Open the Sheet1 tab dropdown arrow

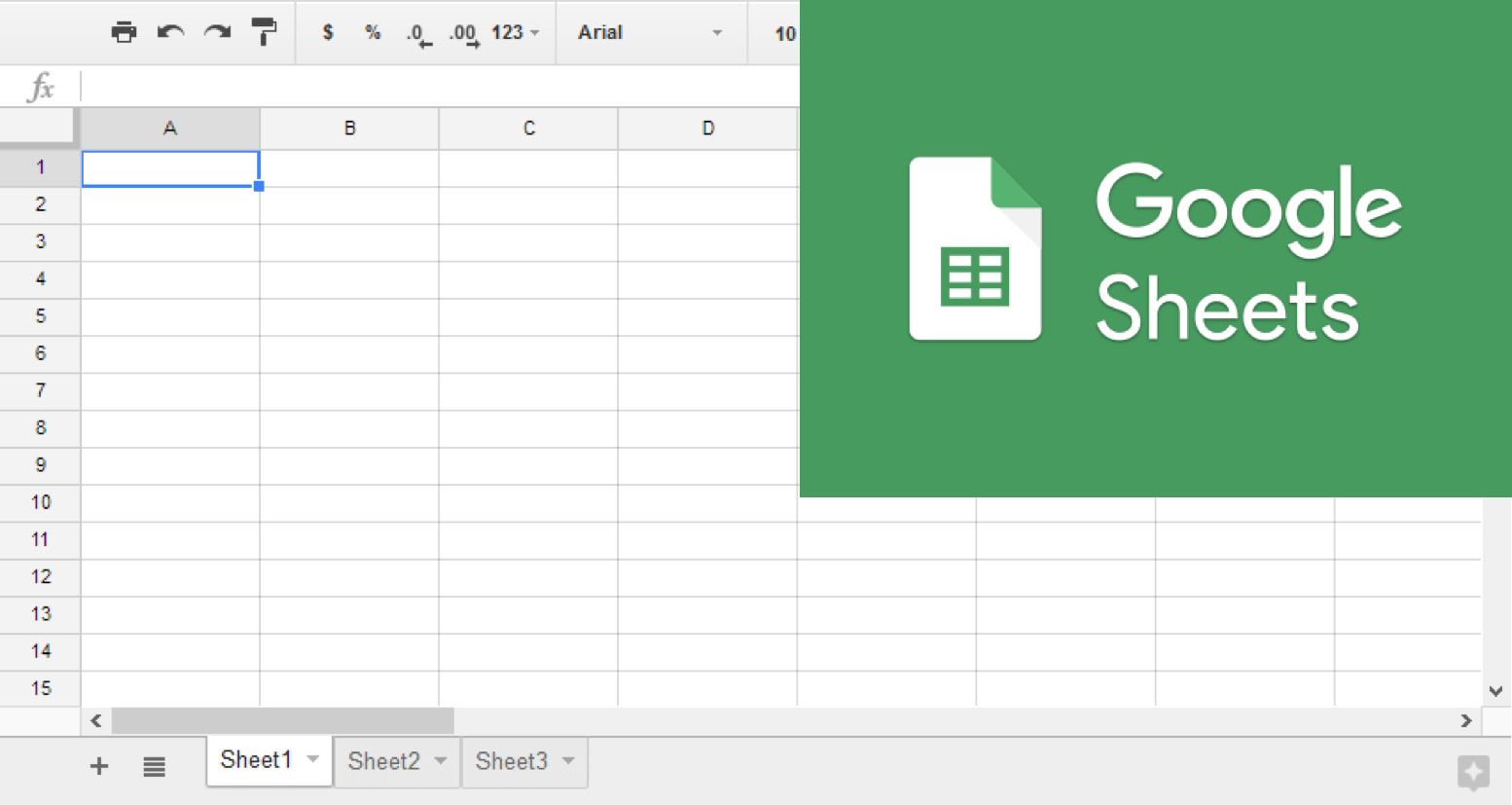click(x=313, y=759)
